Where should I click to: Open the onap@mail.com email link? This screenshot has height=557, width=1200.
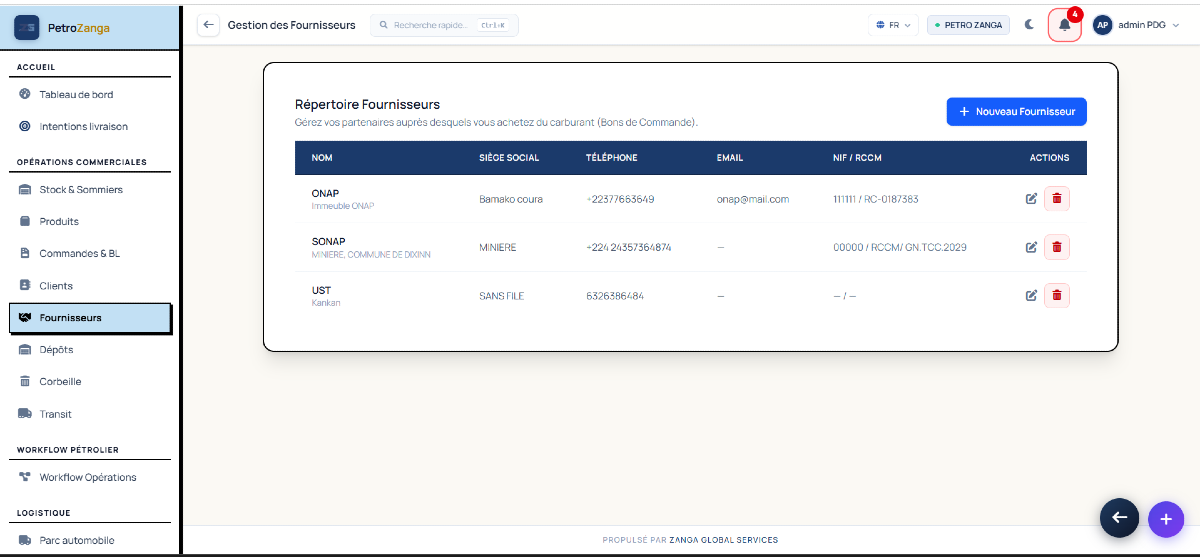point(753,199)
